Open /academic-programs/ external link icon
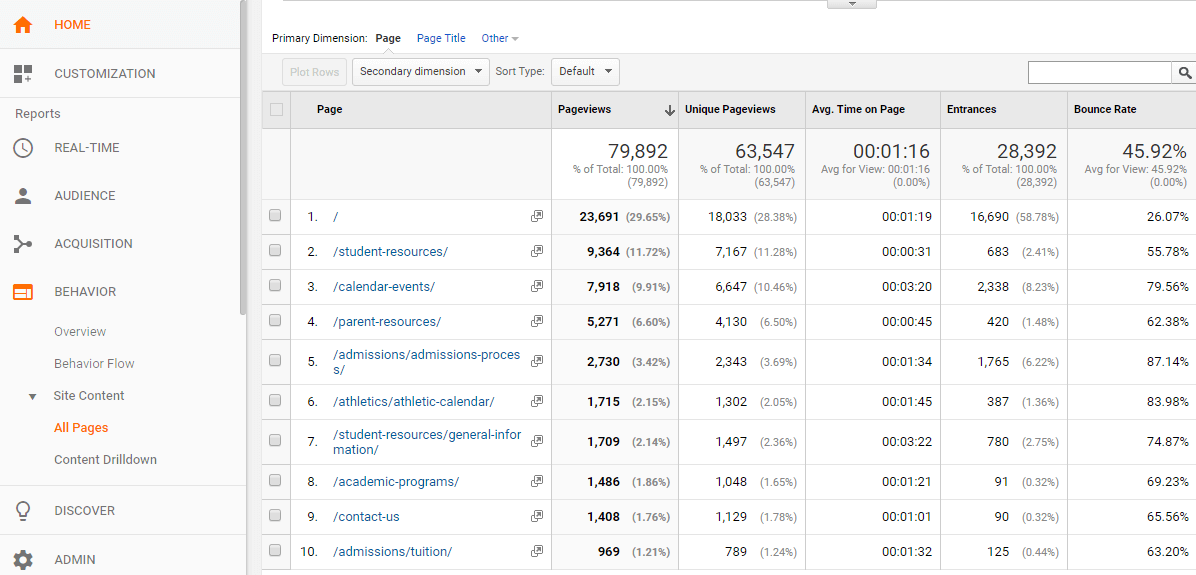The width and height of the screenshot is (1196, 575). [537, 481]
